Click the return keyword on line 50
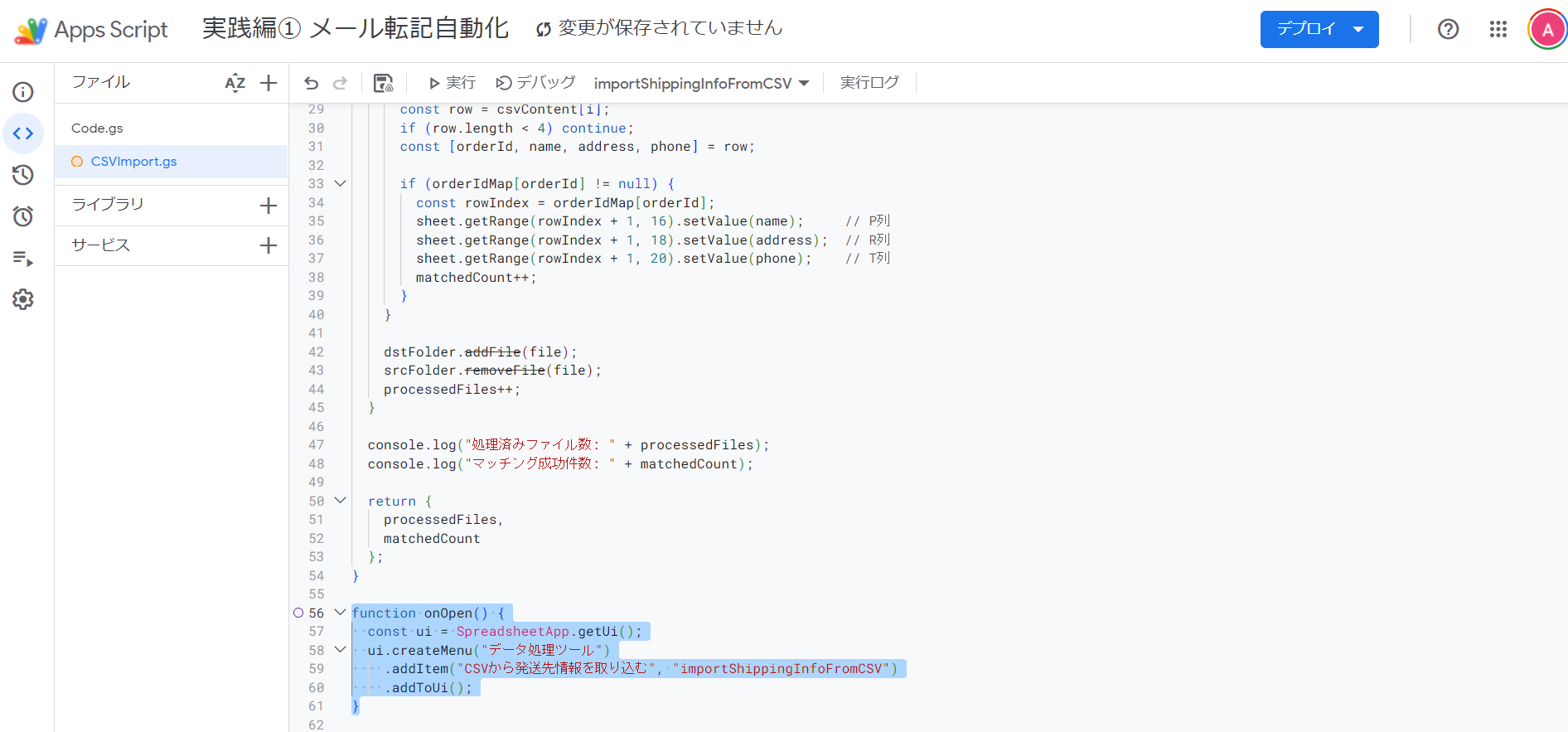 [392, 502]
